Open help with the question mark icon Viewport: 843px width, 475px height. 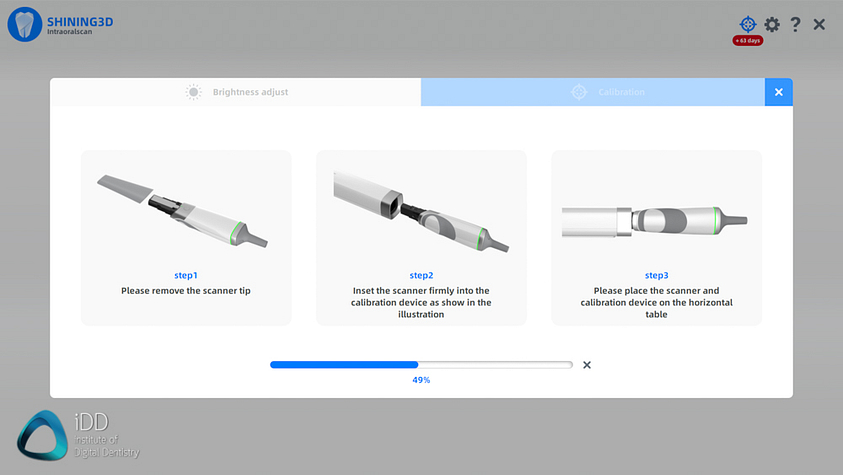[796, 24]
